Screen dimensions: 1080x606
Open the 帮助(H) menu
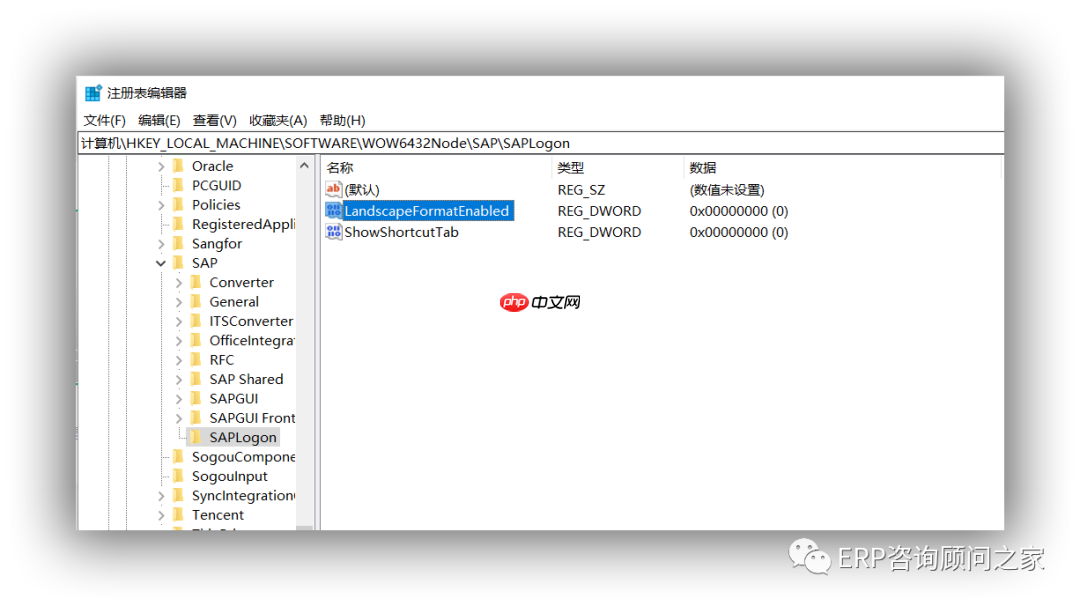[x=341, y=120]
